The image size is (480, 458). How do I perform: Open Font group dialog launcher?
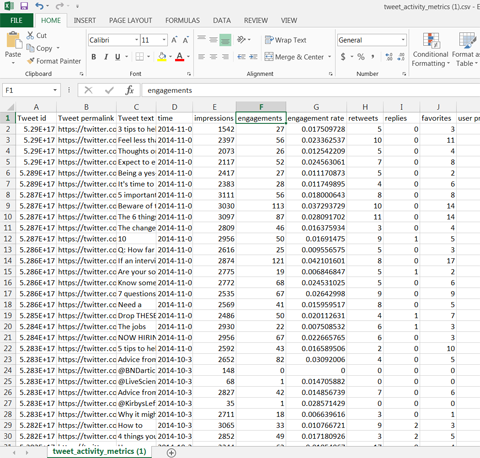click(x=189, y=74)
